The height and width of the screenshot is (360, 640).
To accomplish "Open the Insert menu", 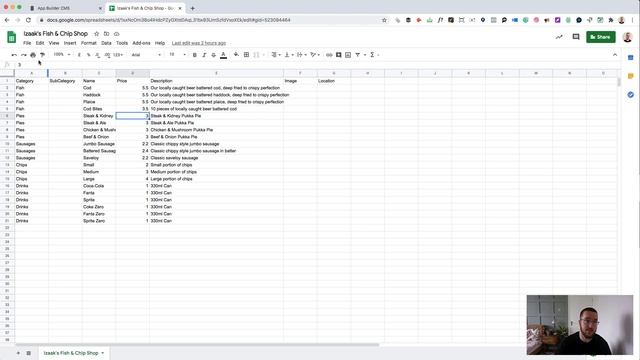I will click(70, 43).
